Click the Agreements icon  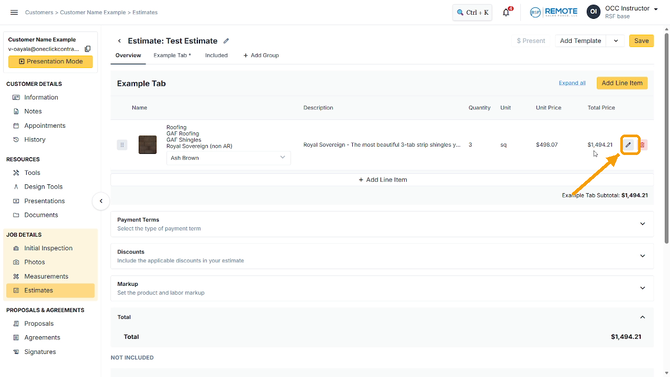pos(16,338)
